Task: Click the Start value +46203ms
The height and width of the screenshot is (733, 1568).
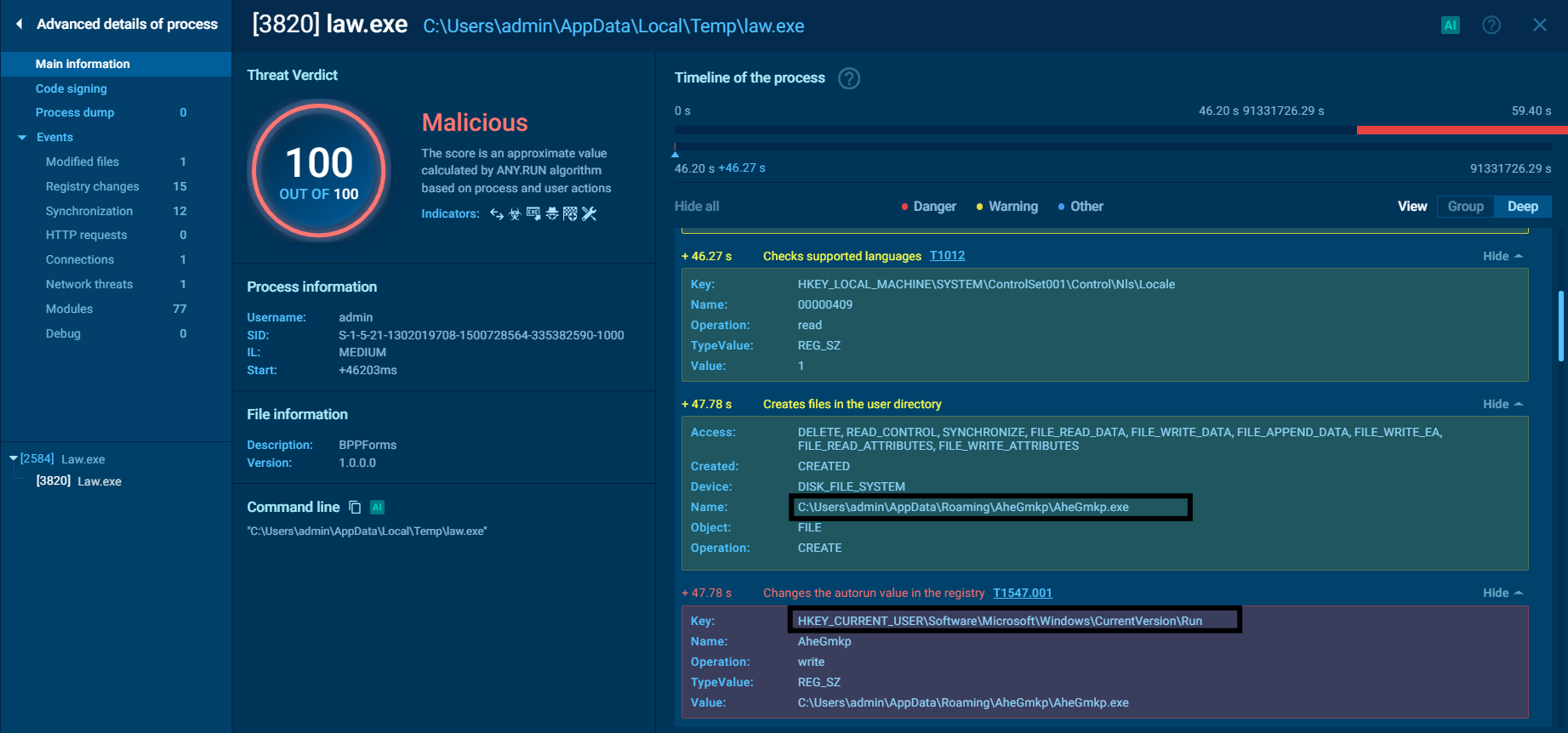Action: [x=368, y=370]
